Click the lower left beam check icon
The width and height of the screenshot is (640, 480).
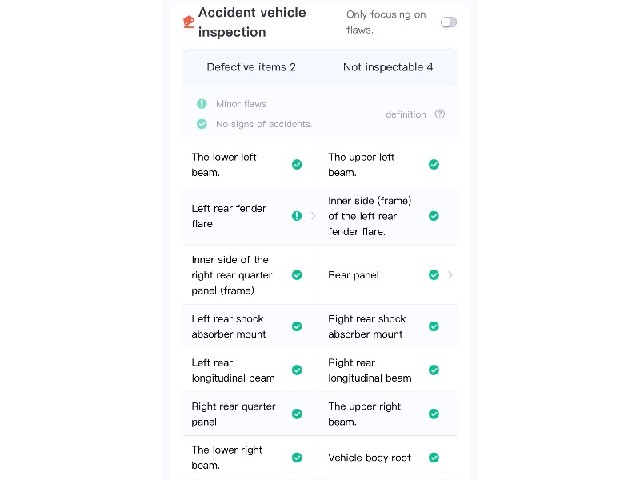coord(297,164)
